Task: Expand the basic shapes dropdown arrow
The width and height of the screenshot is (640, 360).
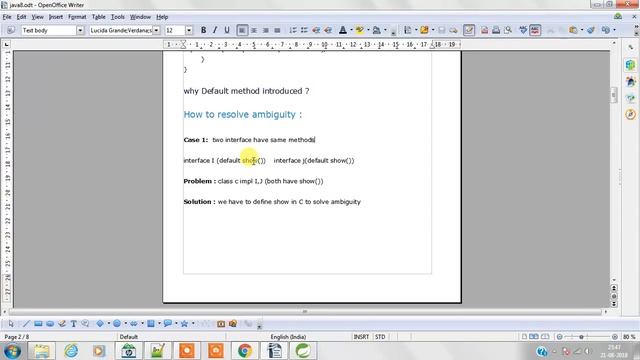Action: click(x=109, y=324)
